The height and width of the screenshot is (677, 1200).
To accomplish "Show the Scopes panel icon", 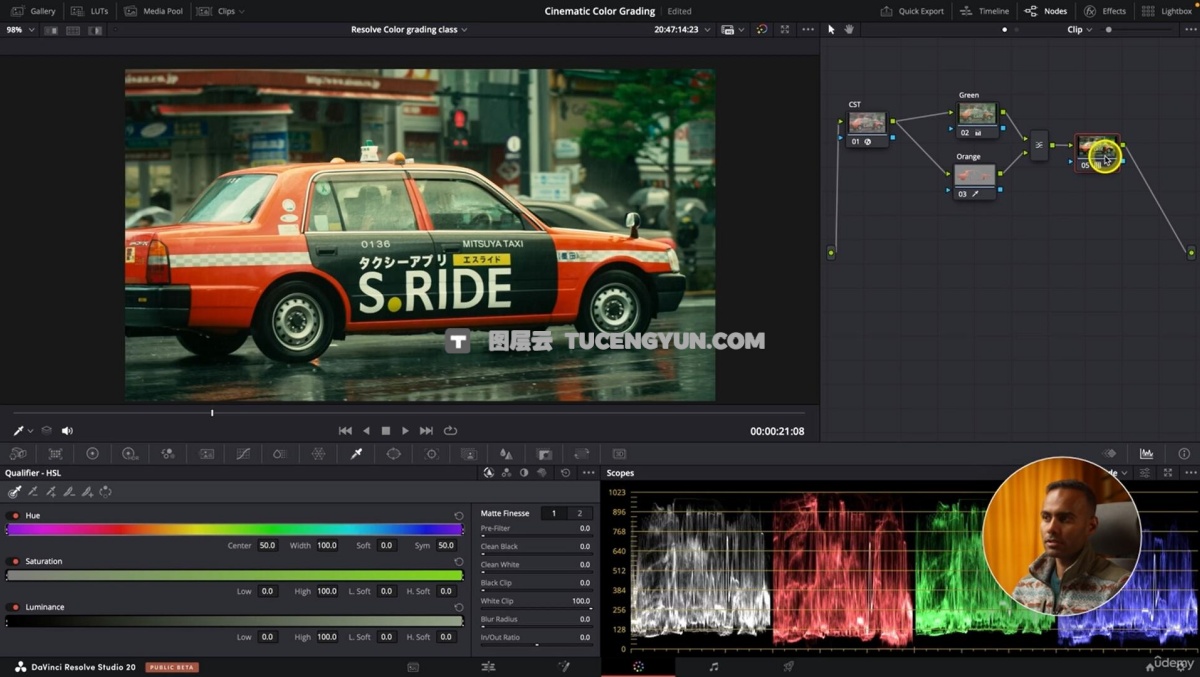I will coord(1146,454).
